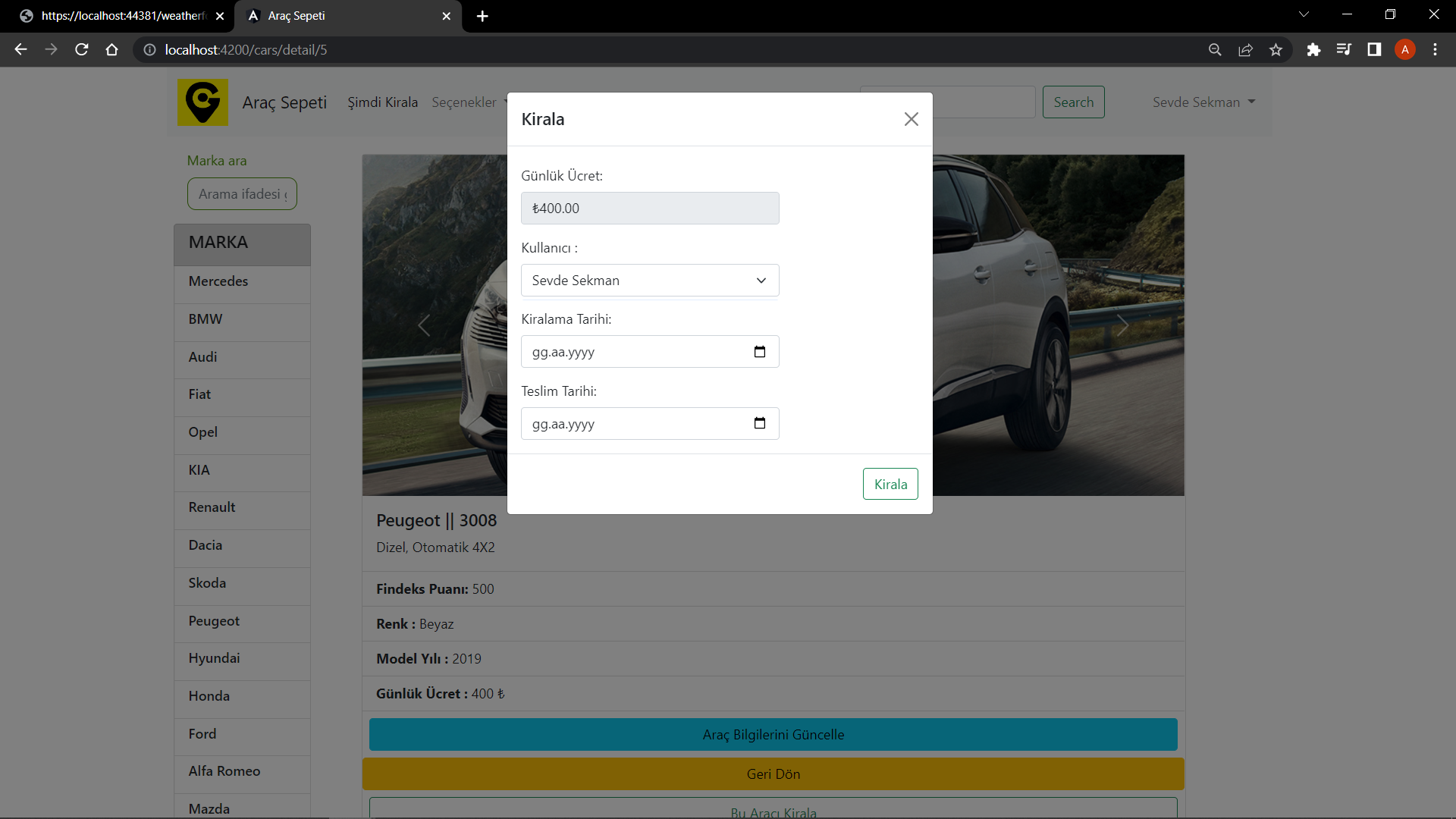1456x819 pixels.
Task: Select Mercedes in the MARKA list
Action: coord(218,281)
